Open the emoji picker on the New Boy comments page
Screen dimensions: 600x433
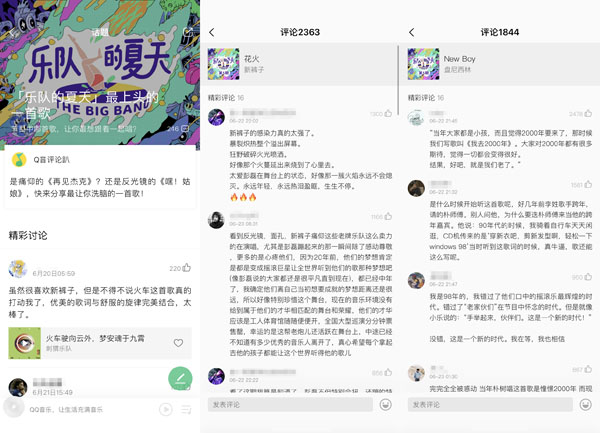pyautogui.click(x=585, y=404)
